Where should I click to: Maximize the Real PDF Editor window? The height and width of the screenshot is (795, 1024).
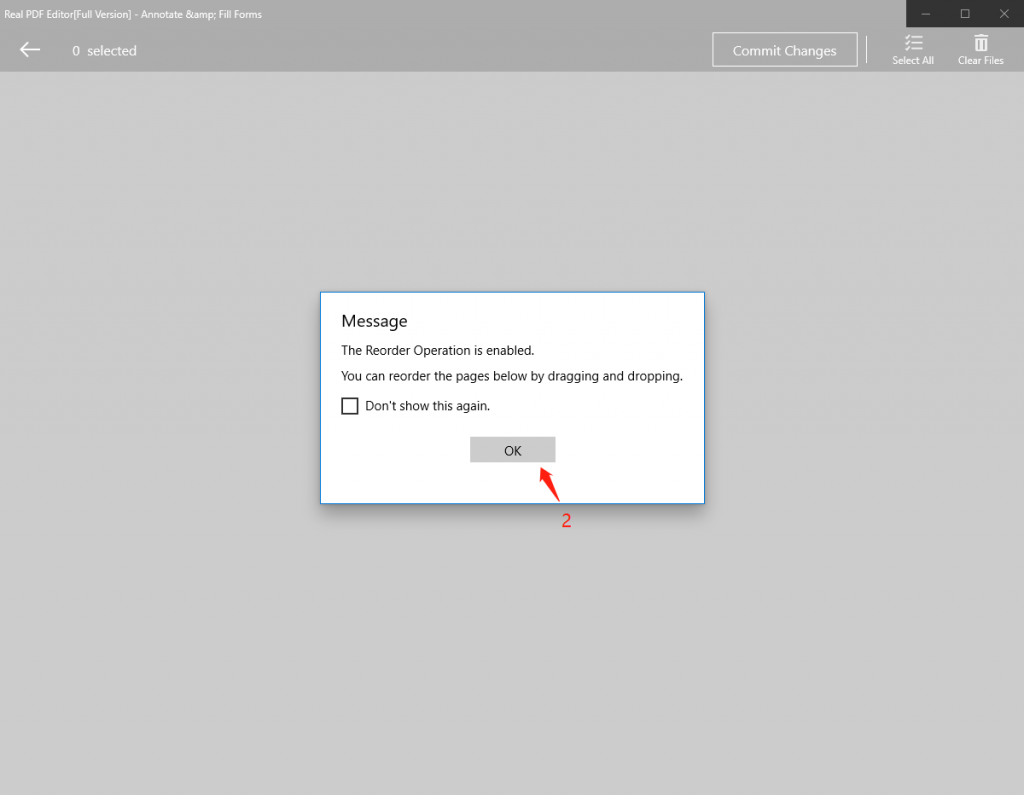coord(965,14)
